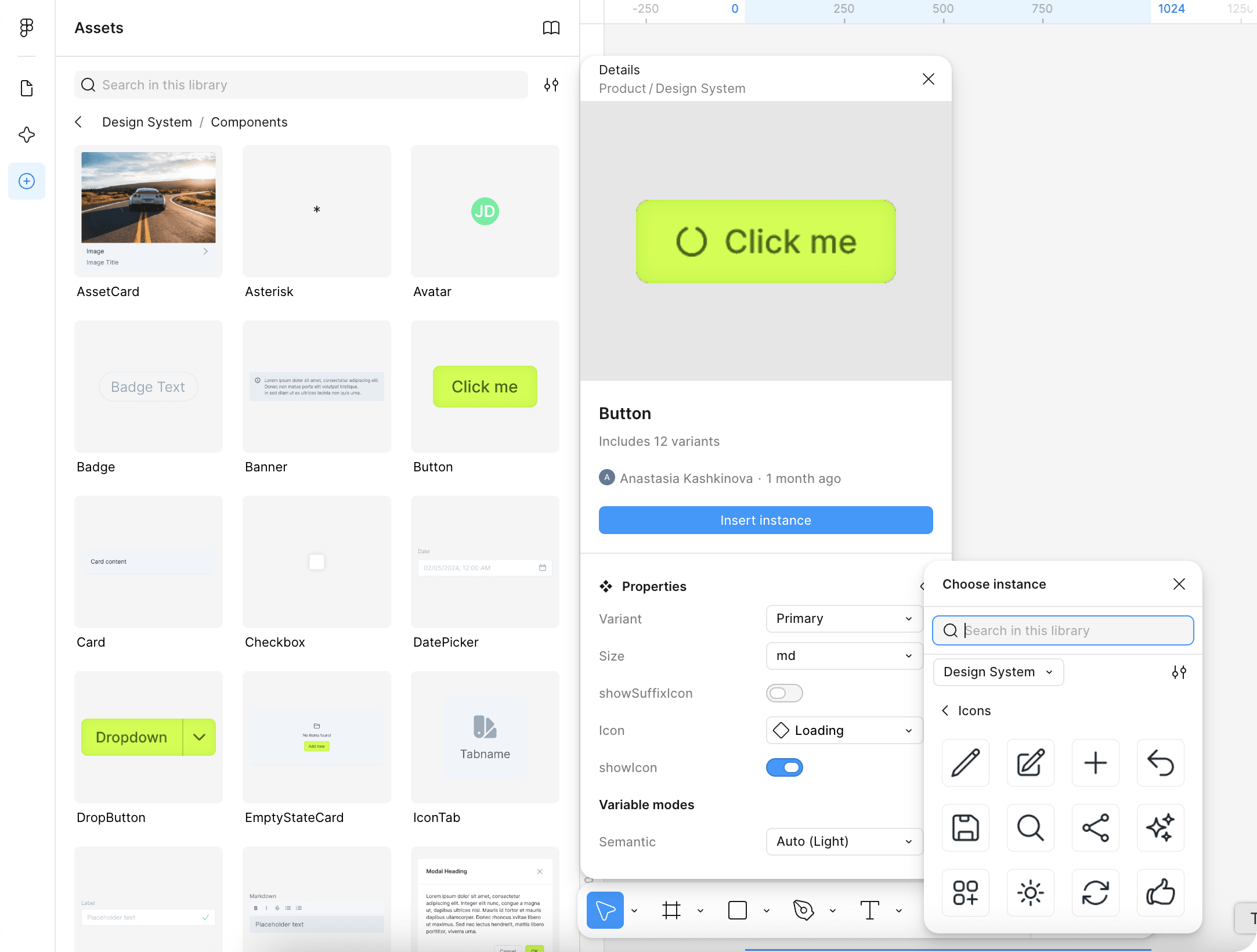Choose the undo arrow icon instance
Viewport: 1257px width, 952px height.
point(1161,763)
